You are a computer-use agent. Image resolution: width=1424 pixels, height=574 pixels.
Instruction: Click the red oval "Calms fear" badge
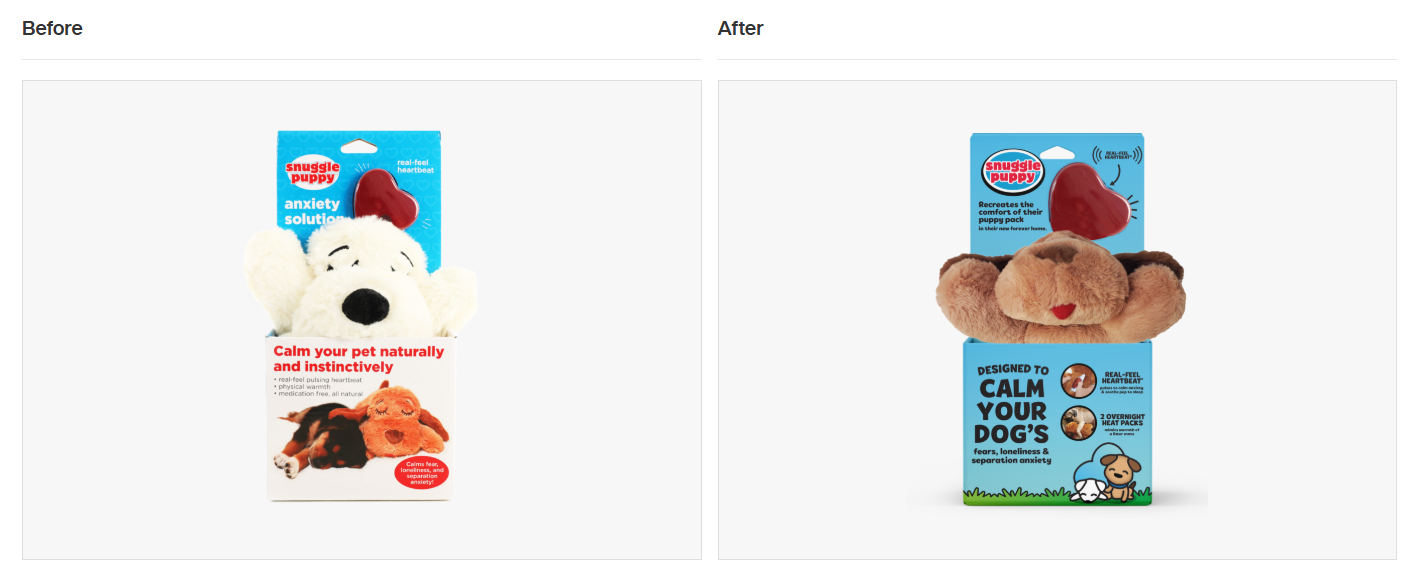423,472
